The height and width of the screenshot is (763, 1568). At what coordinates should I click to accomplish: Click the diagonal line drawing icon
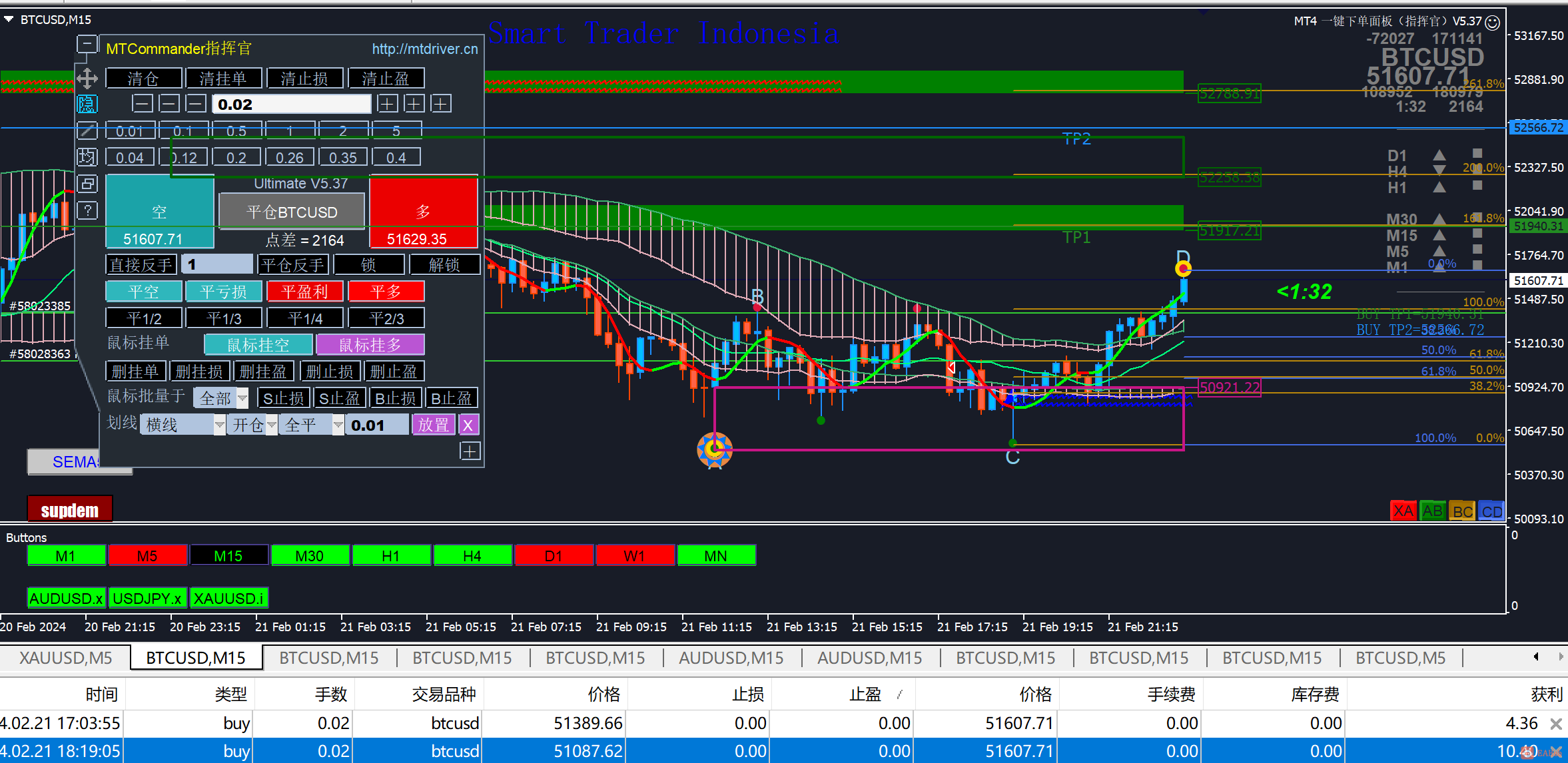(87, 130)
